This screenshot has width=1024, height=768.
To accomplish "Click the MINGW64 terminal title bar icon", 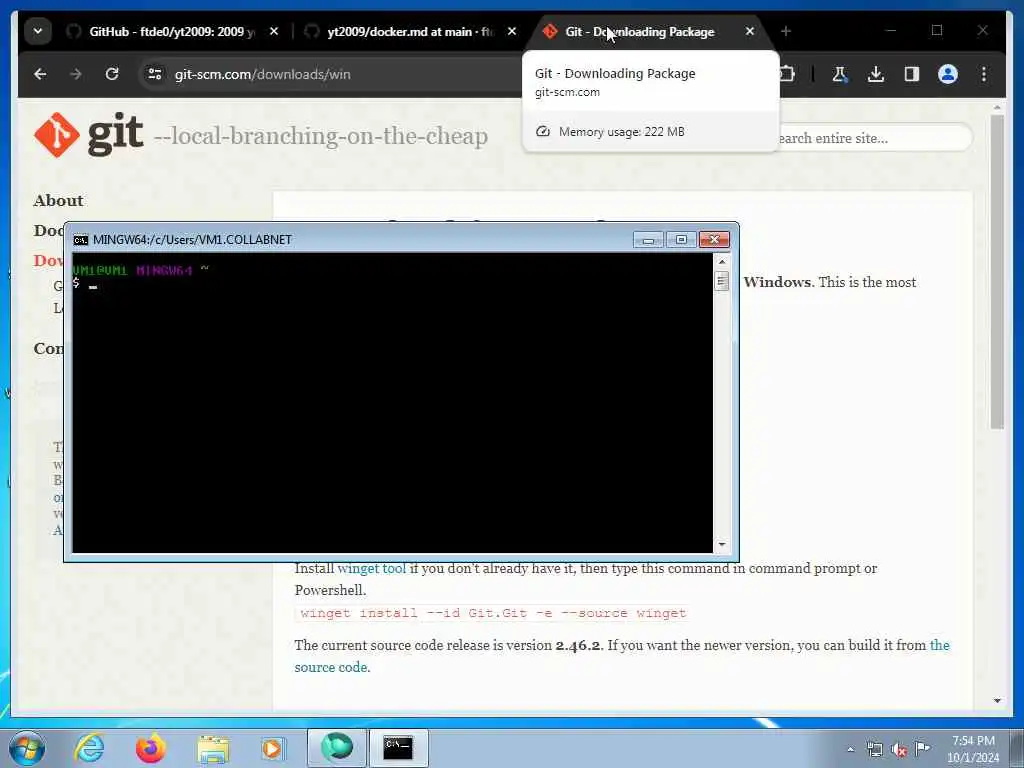I will [80, 240].
